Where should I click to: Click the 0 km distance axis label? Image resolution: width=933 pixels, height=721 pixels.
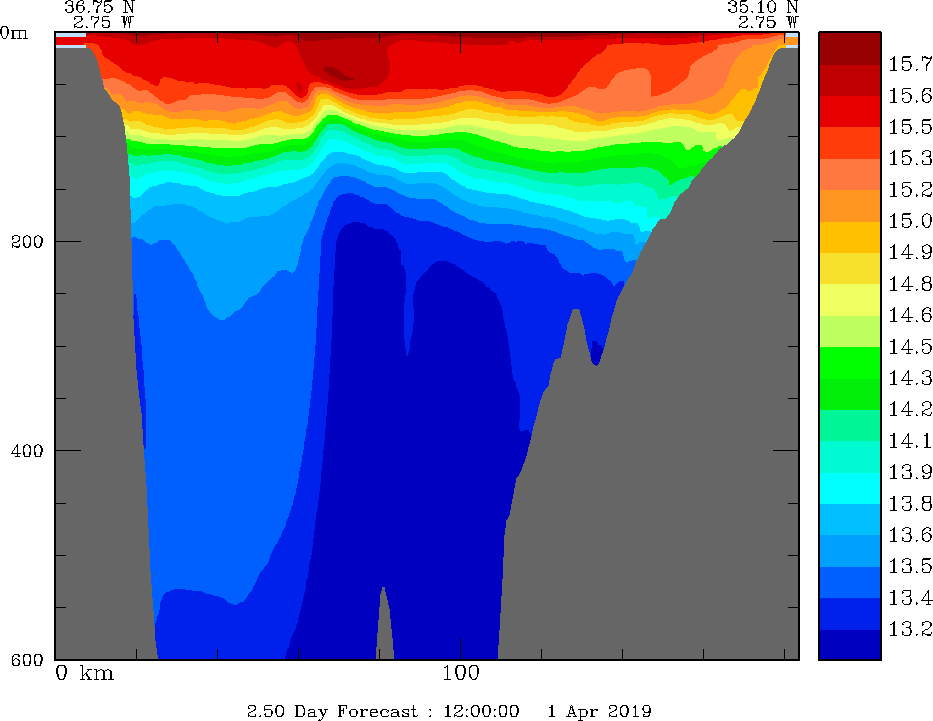[x=84, y=673]
